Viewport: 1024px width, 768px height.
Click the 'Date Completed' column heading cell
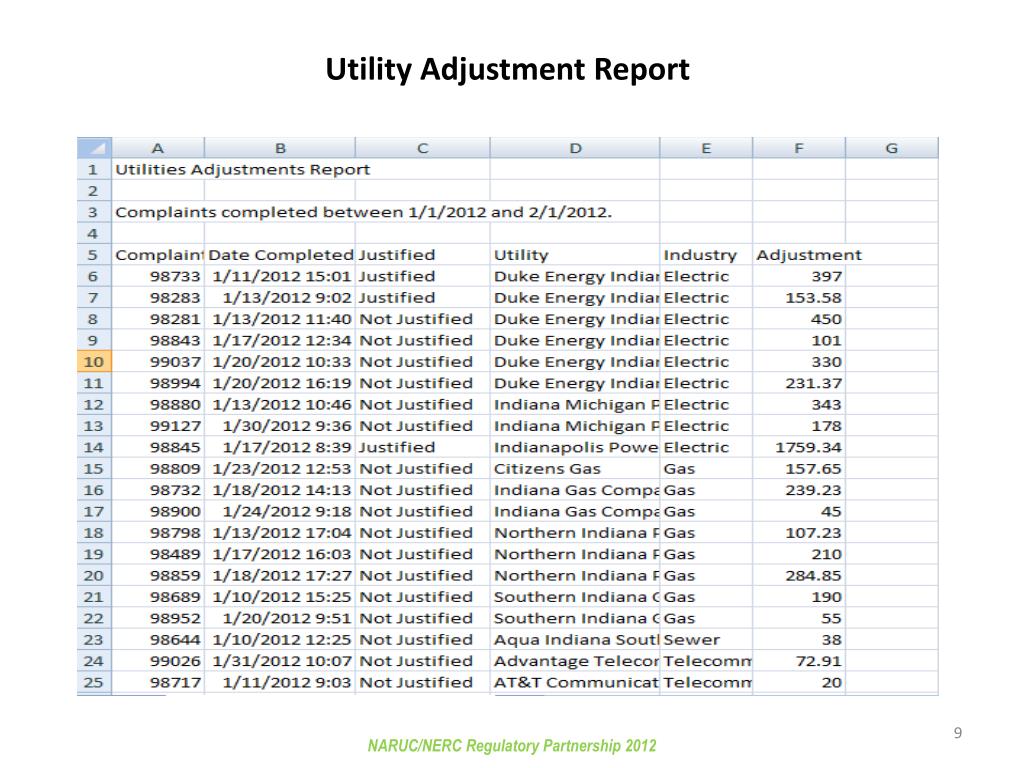click(x=281, y=255)
